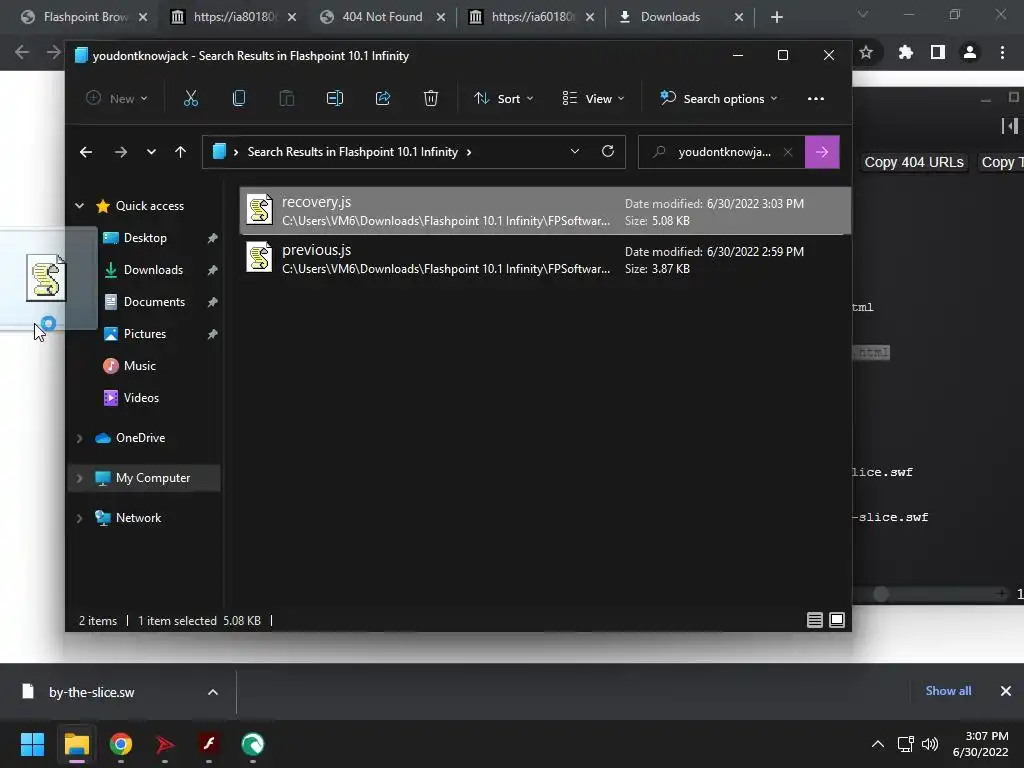Open Flash Player taskbar icon

[x=209, y=744]
